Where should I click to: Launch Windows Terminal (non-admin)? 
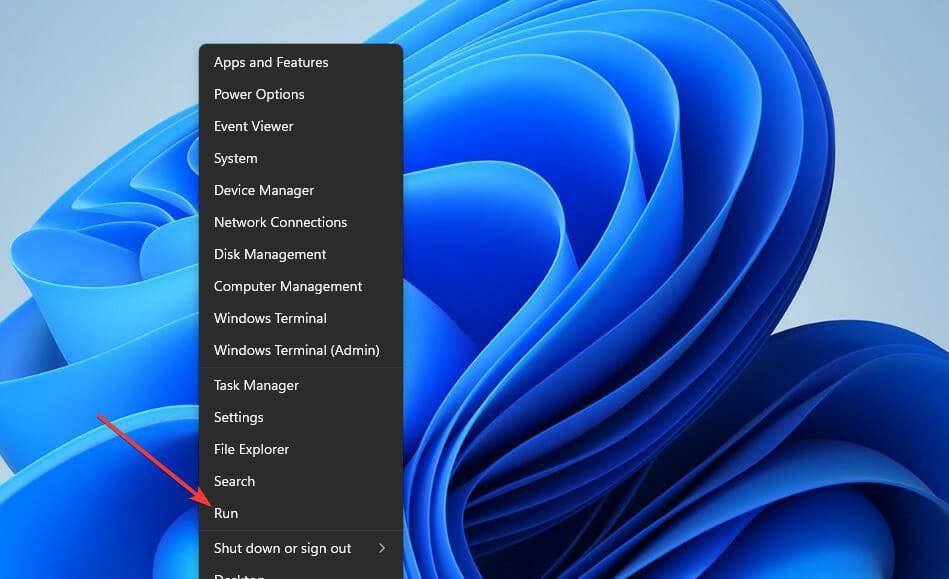(x=270, y=318)
